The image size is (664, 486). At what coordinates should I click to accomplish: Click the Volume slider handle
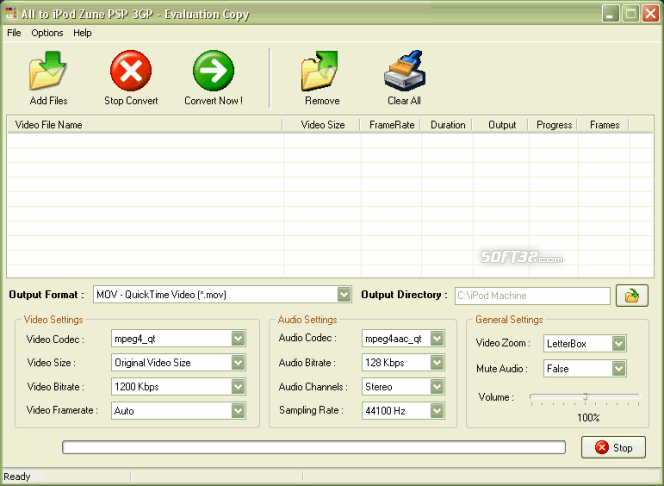[585, 397]
